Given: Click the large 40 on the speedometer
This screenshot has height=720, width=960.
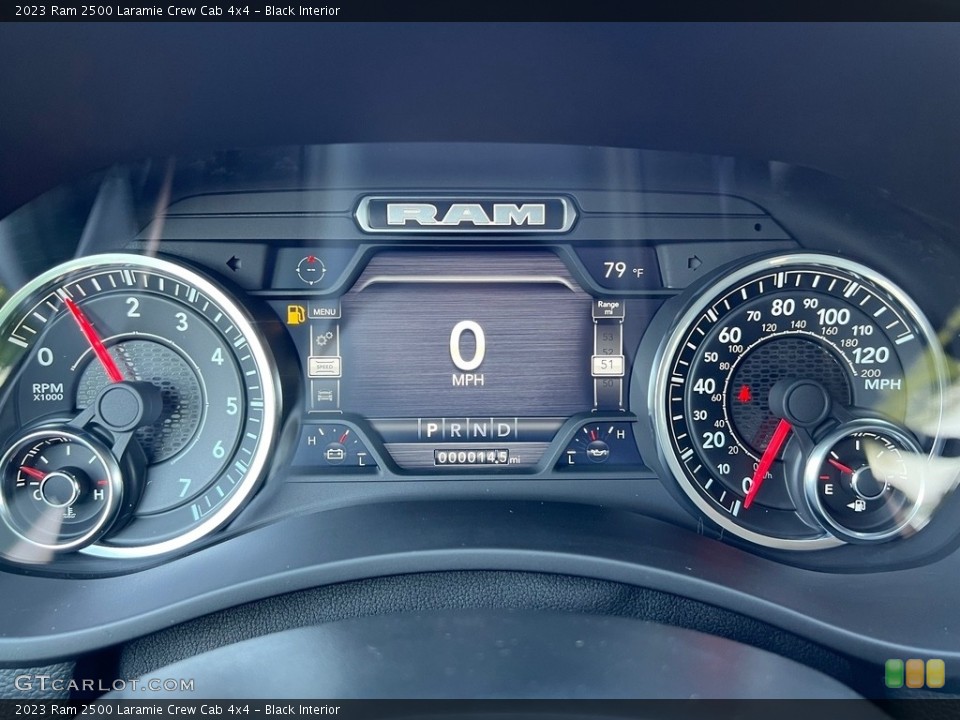Looking at the screenshot, I should 704,386.
